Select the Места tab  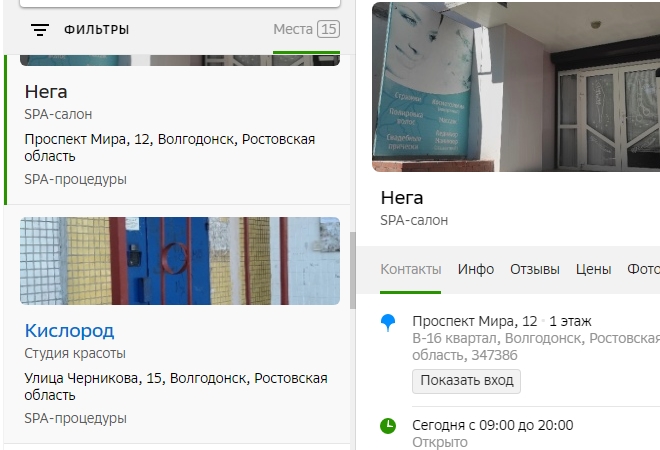(306, 29)
